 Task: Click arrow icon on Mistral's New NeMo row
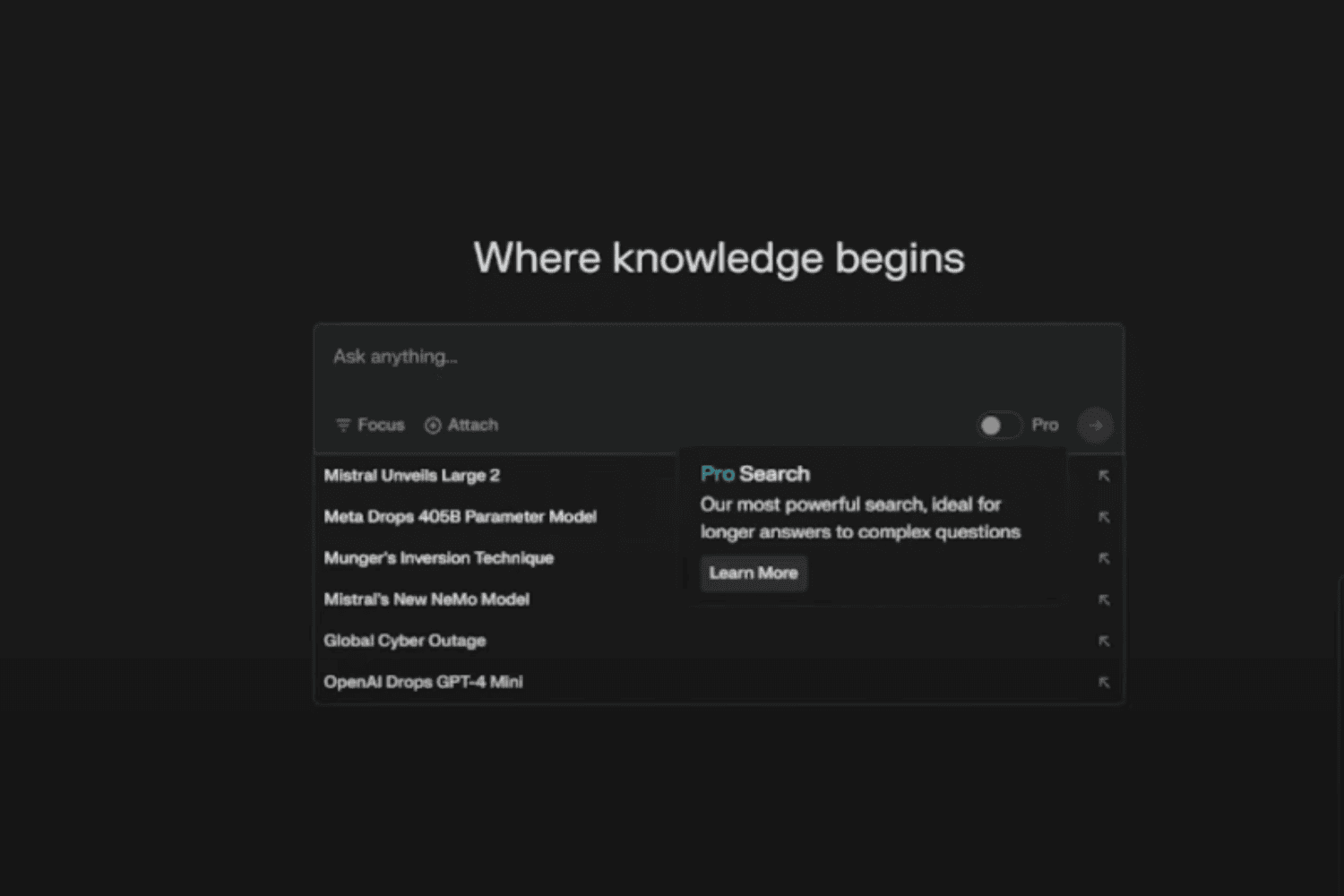click(x=1104, y=599)
